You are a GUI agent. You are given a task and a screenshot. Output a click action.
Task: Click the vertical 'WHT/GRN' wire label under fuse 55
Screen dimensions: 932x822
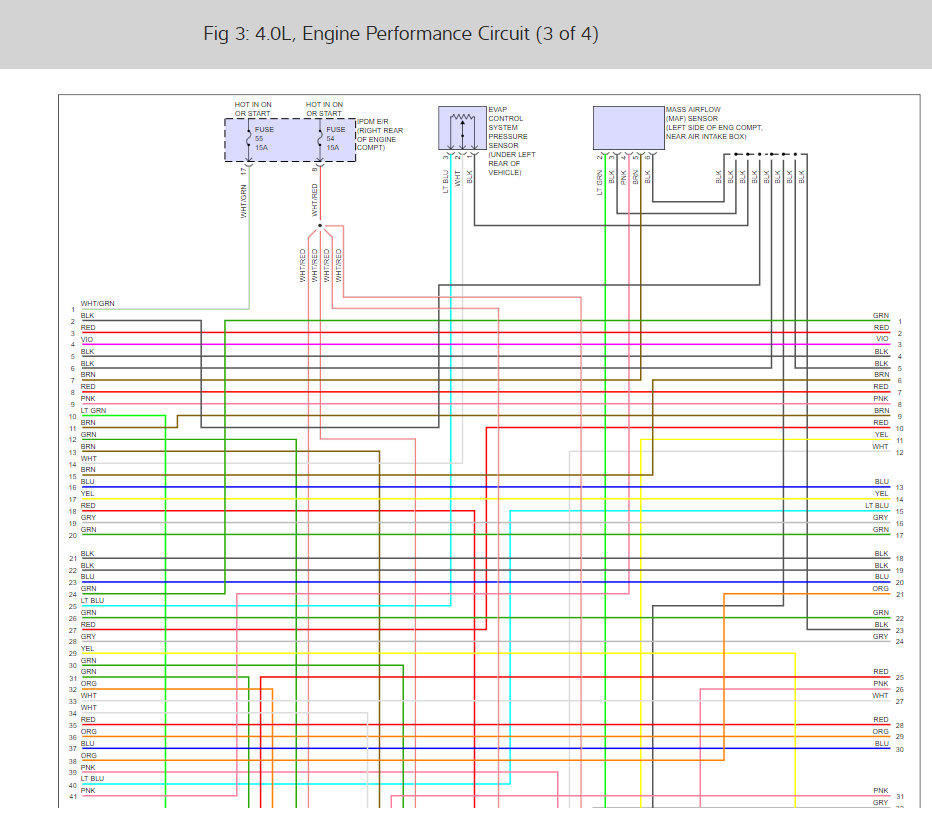coord(244,201)
